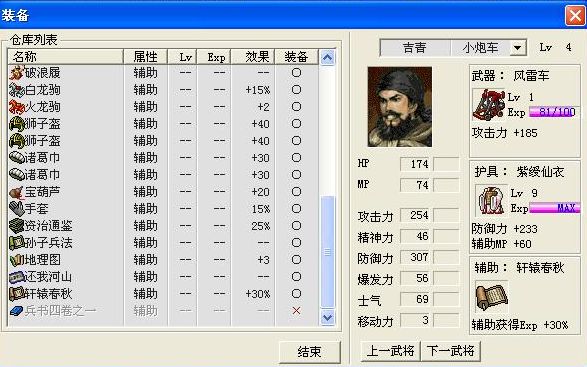Go to 下一武将 next general

[x=450, y=351]
